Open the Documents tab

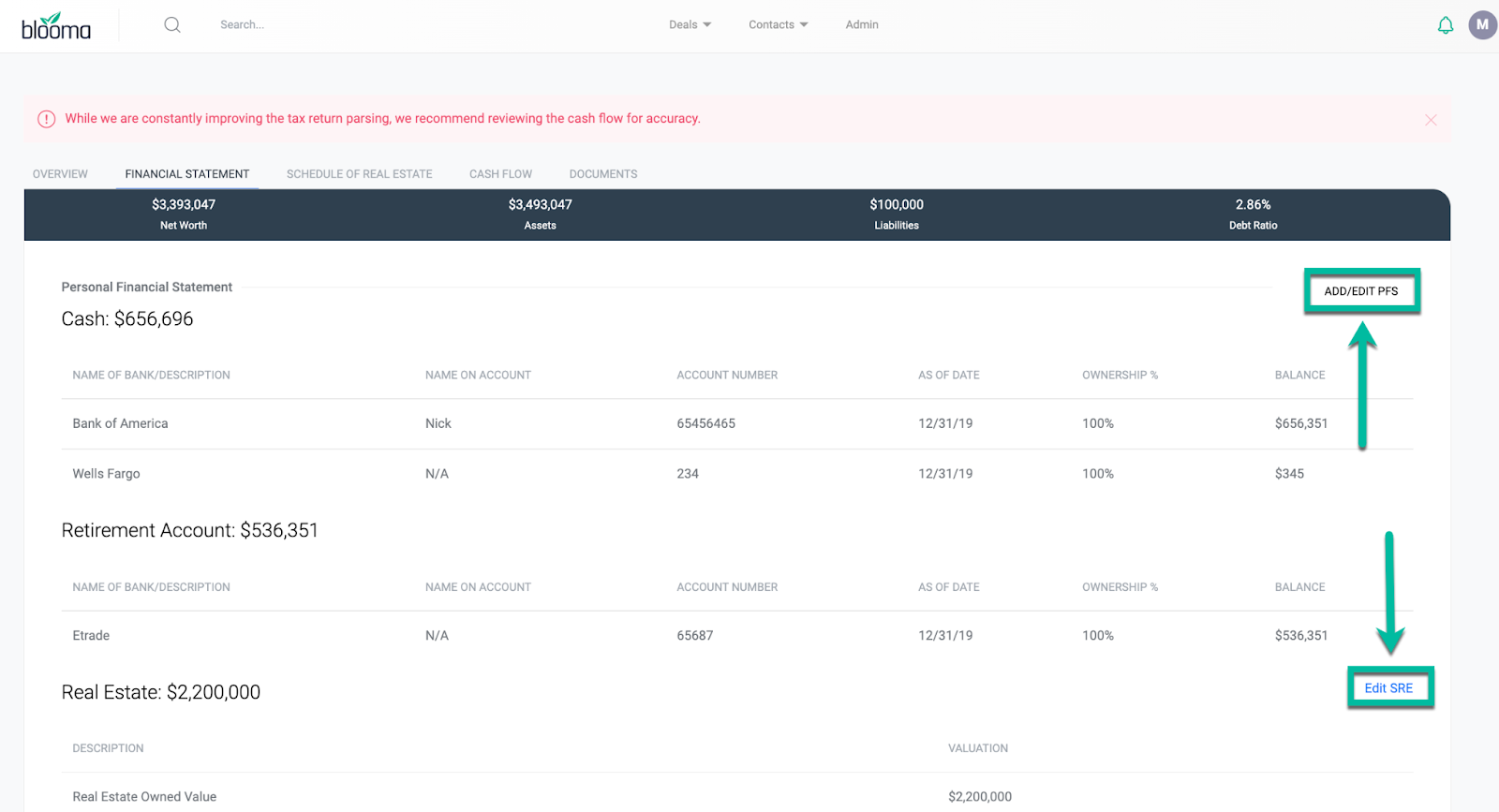[x=603, y=174]
